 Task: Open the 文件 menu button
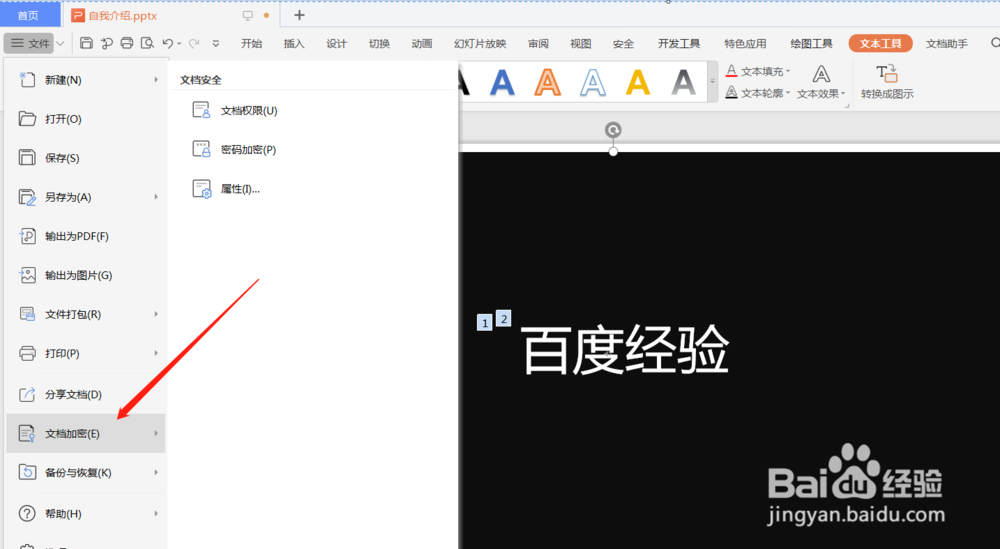tap(30, 43)
